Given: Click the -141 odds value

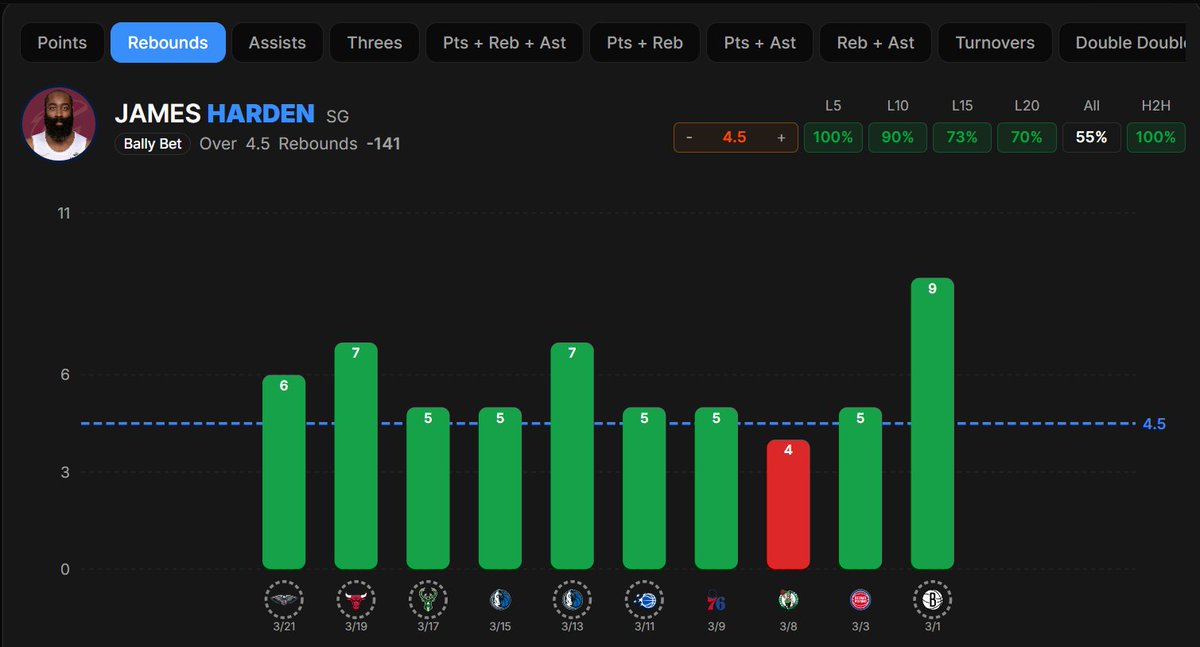Looking at the screenshot, I should click(383, 144).
